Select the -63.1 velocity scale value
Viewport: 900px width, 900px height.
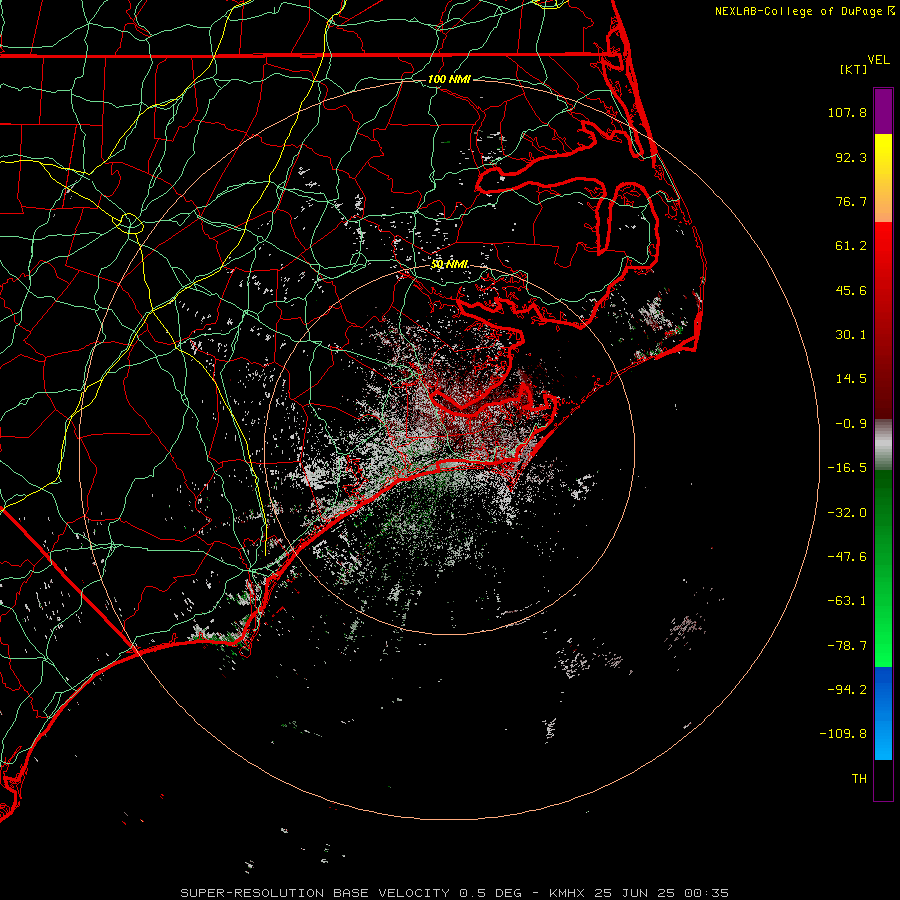[x=847, y=601]
